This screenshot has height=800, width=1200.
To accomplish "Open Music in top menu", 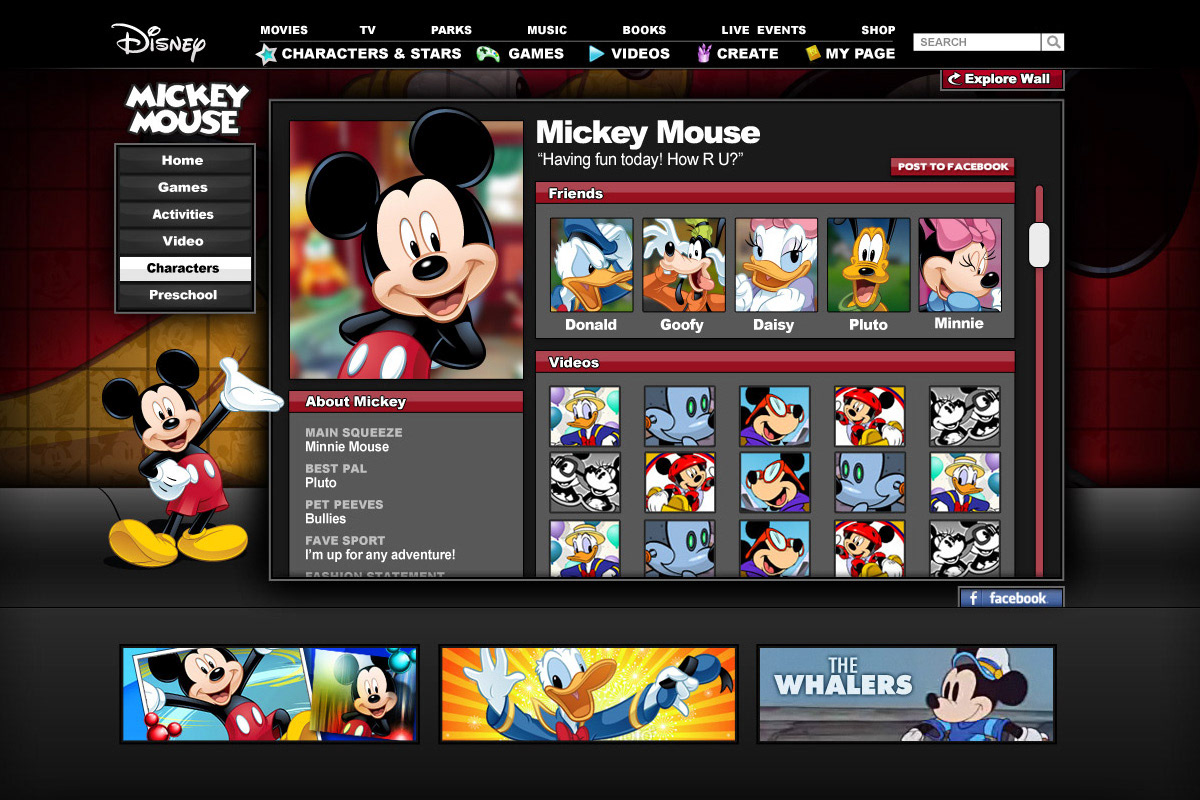I will tap(547, 30).
